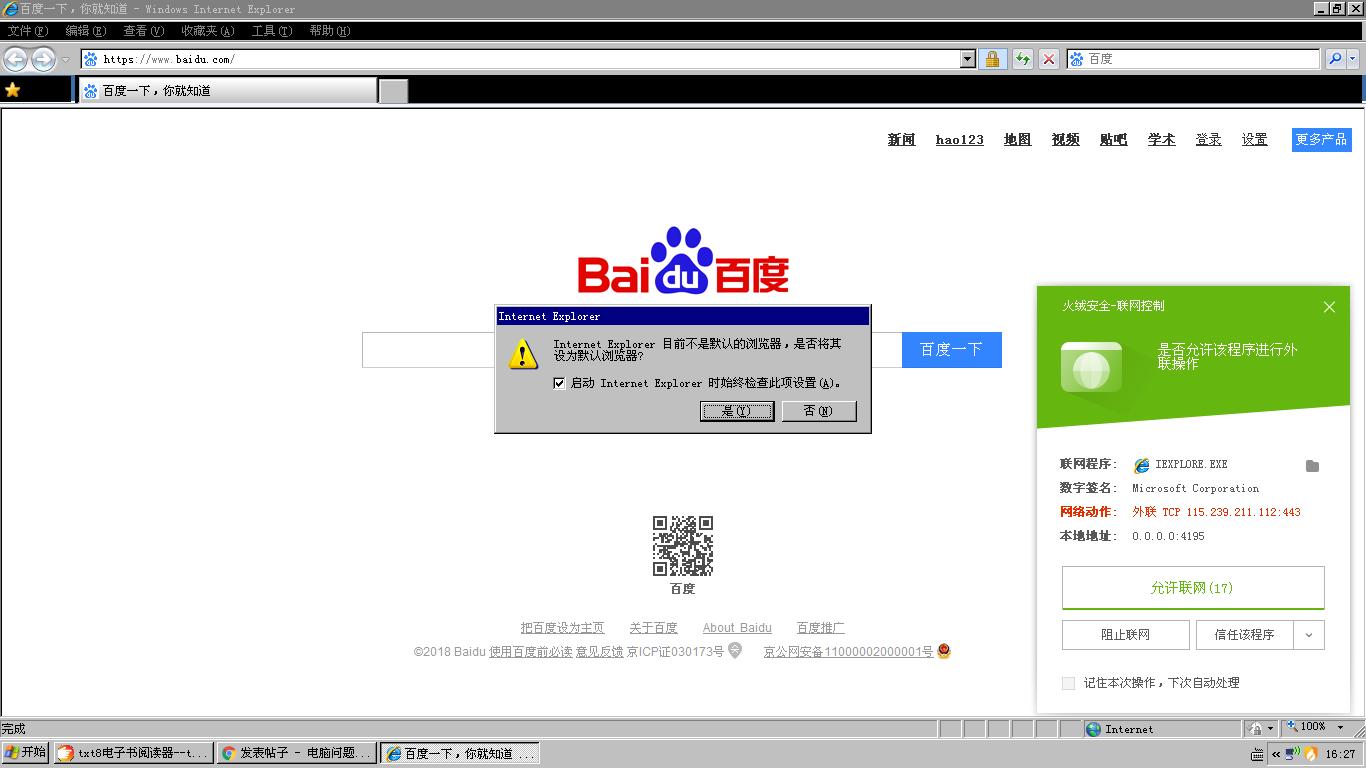This screenshot has height=768, width=1366.
Task: Open About Baidu link
Action: pyautogui.click(x=737, y=628)
